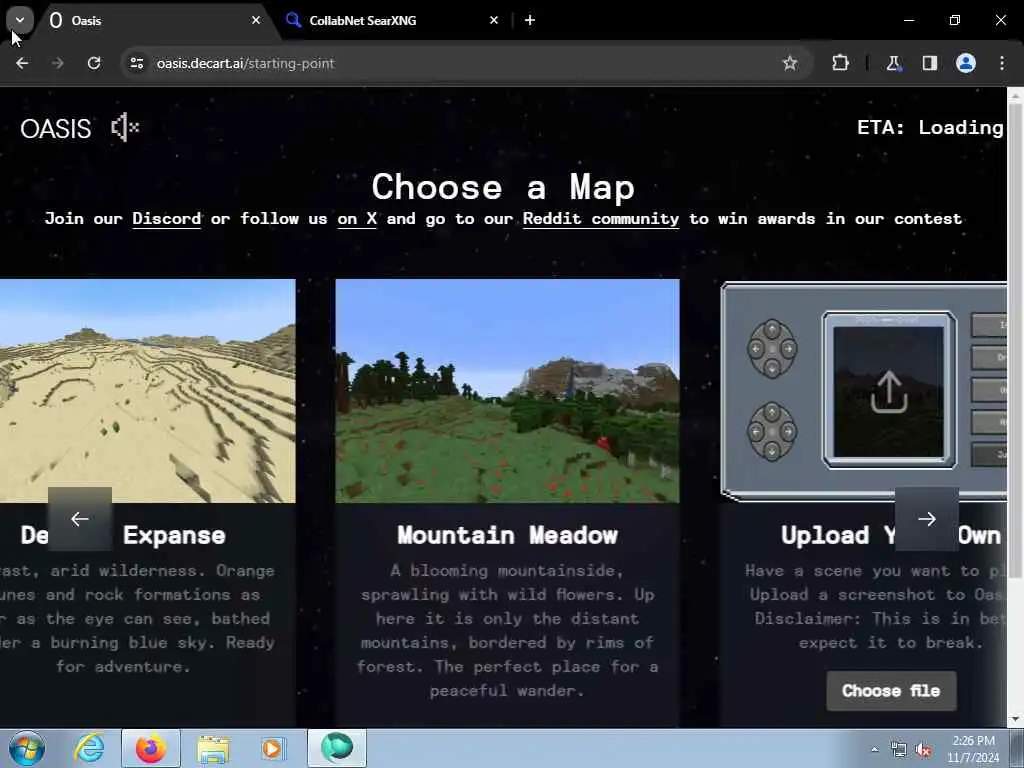Image resolution: width=1024 pixels, height=768 pixels.
Task: Open the Discord link
Action: 167,219
